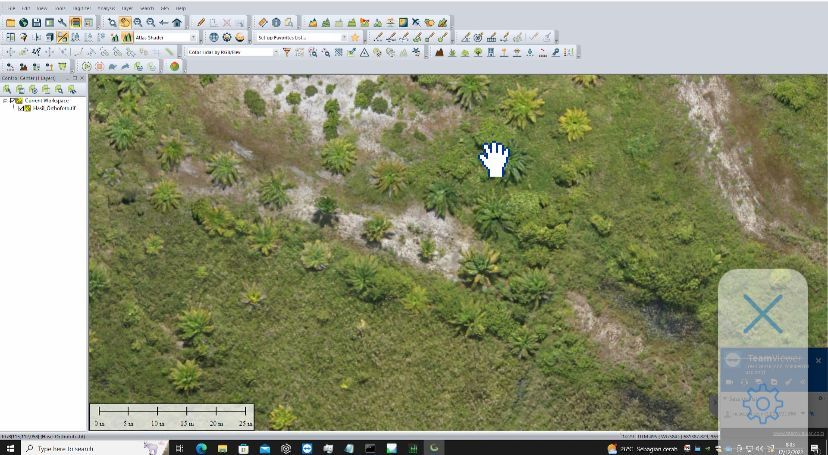Open the Help menu
Screen dimensions: 828x455
(x=180, y=8)
